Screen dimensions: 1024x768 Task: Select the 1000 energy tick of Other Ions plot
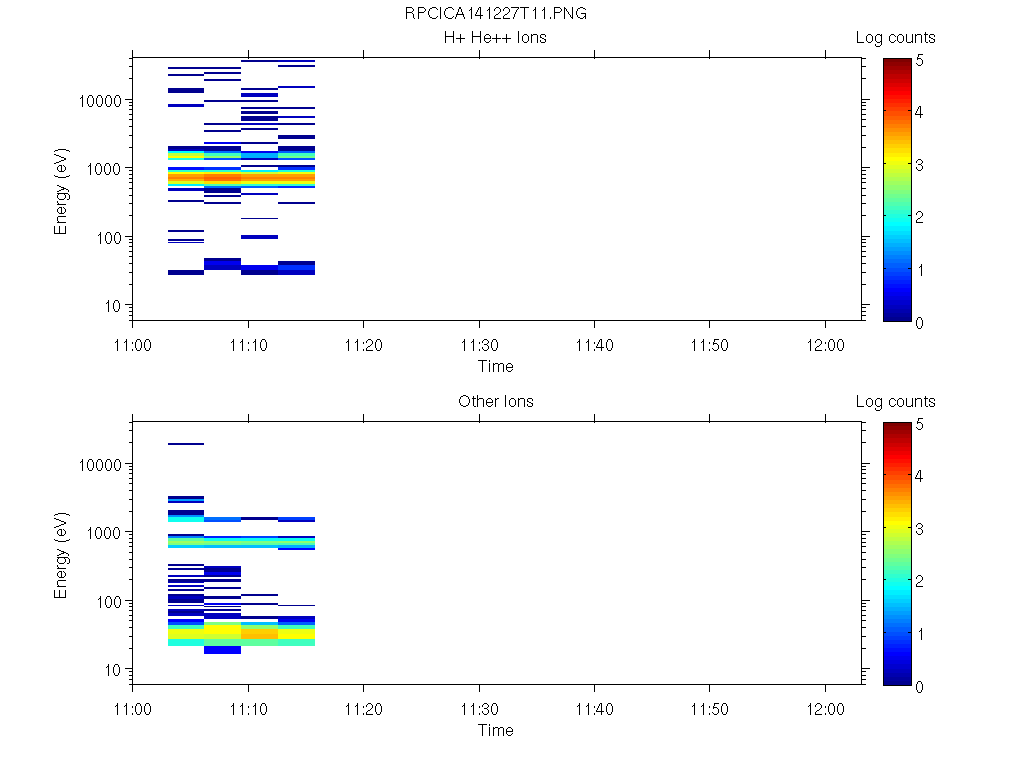pos(104,533)
